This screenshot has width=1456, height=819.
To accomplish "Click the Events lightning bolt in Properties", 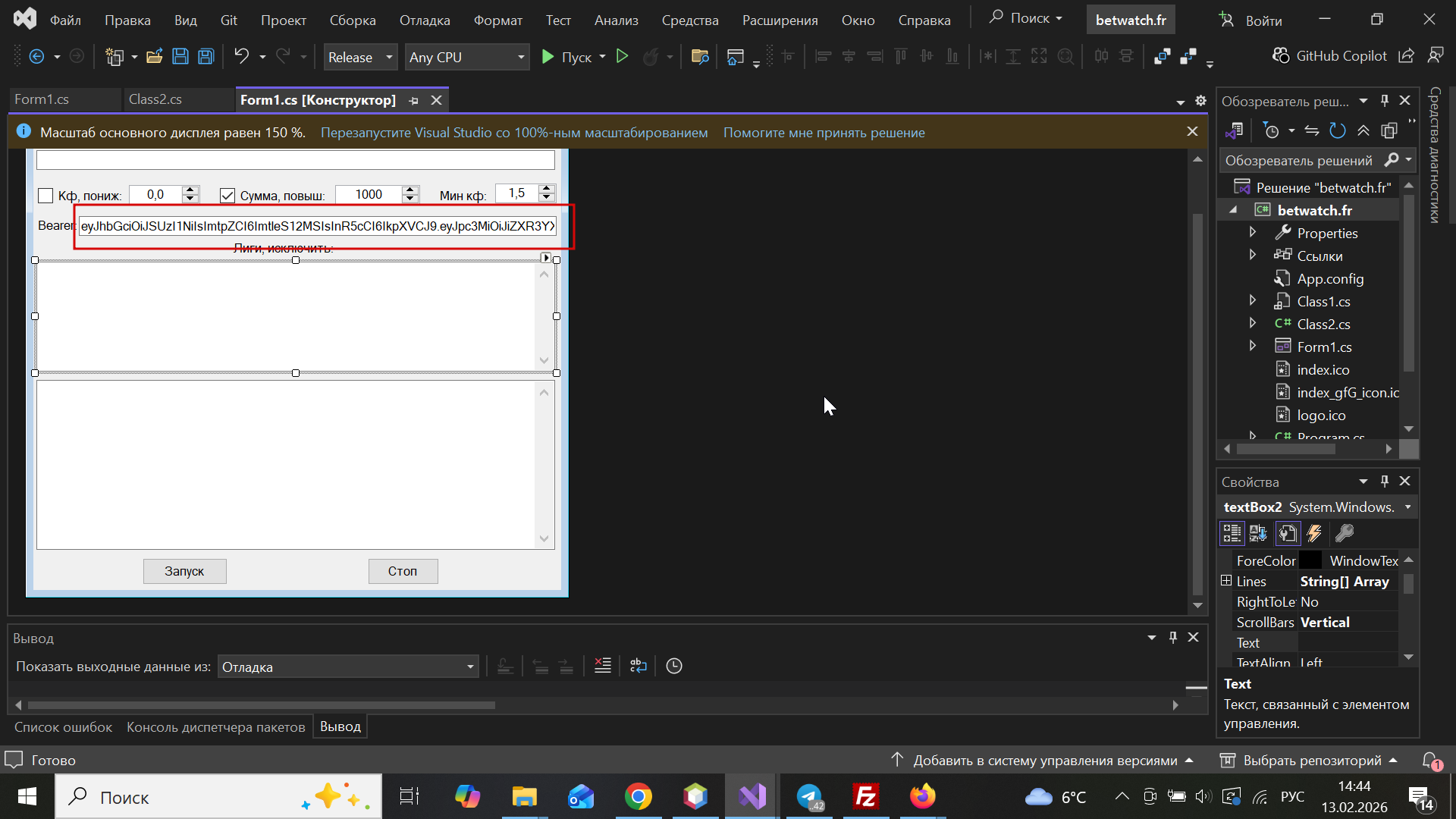I will [x=1314, y=534].
